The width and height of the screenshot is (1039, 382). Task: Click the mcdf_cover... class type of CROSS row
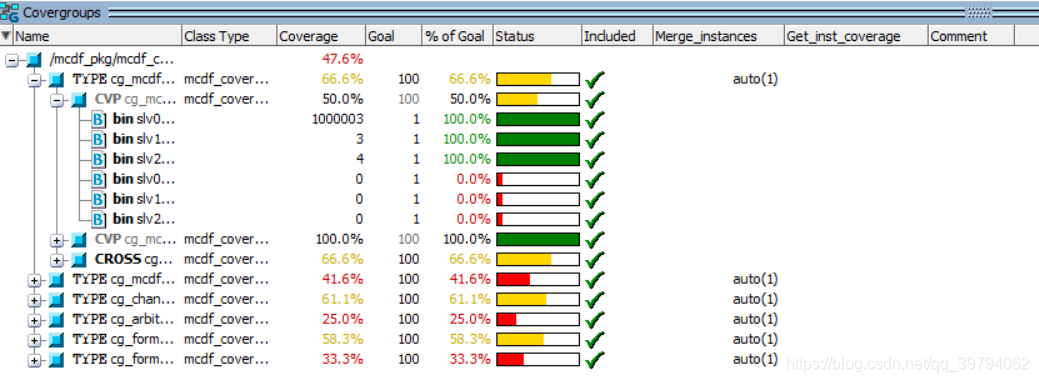(x=227, y=259)
